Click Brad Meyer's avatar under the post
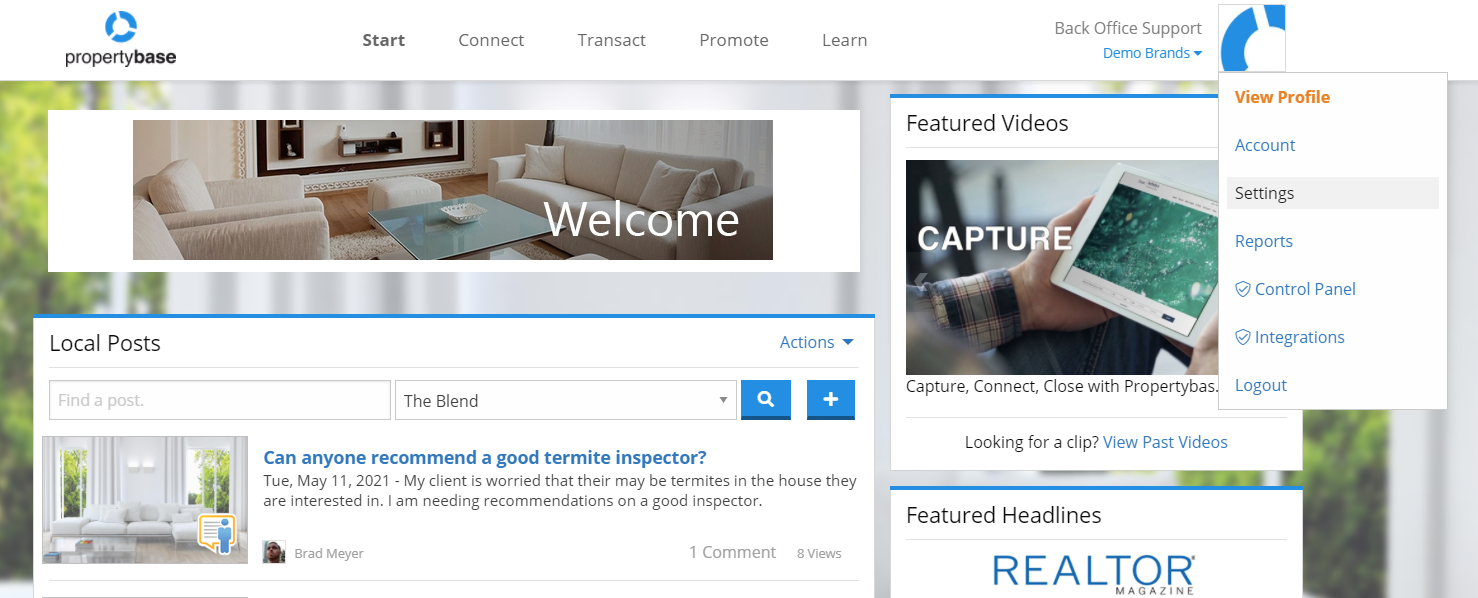The width and height of the screenshot is (1478, 598). coord(274,551)
